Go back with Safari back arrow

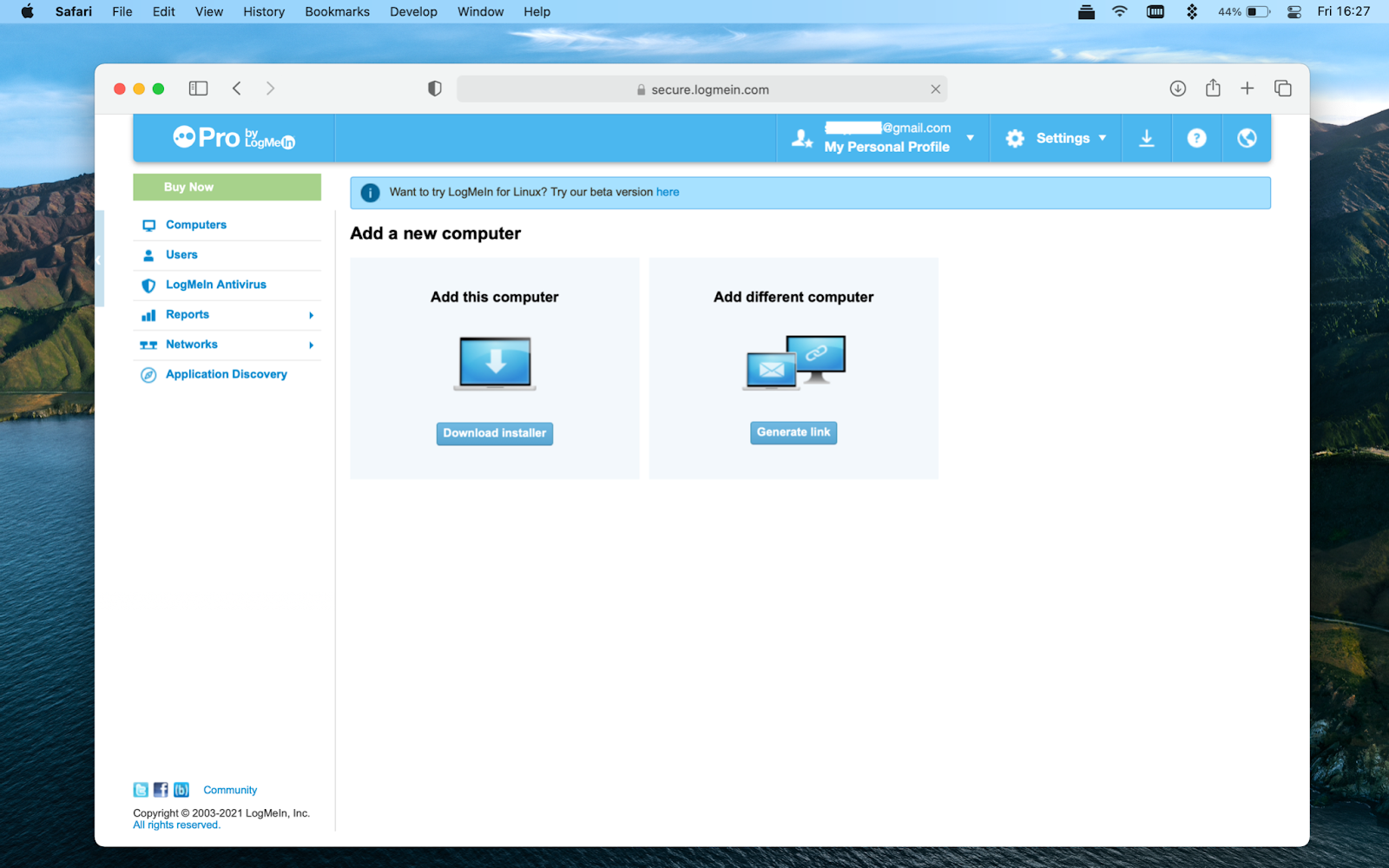click(237, 89)
